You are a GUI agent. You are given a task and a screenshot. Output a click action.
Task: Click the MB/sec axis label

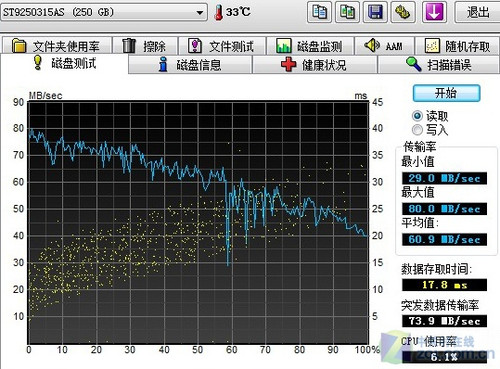click(x=45, y=96)
